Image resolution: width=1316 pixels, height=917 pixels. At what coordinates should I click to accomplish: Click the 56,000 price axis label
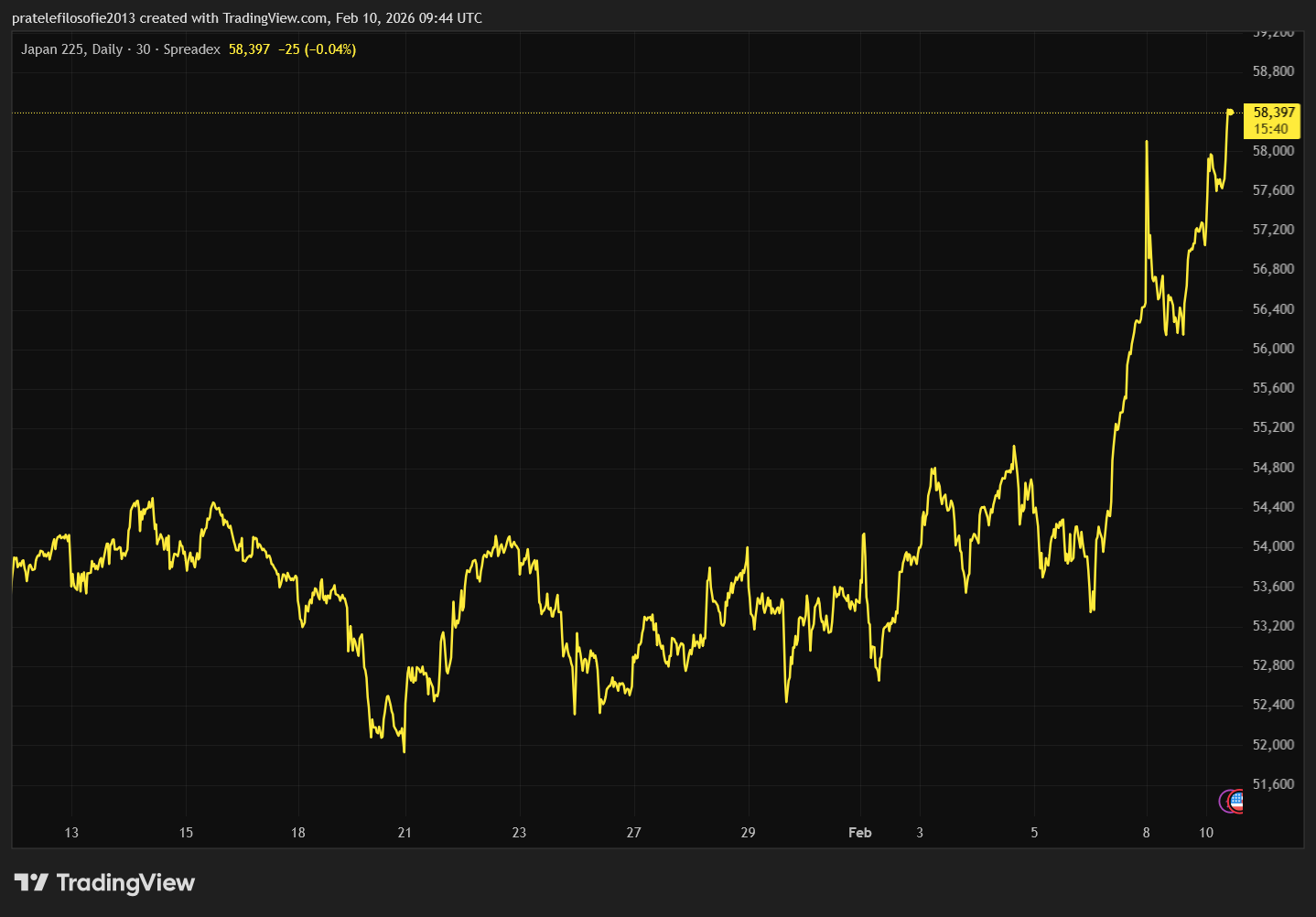pyautogui.click(x=1273, y=349)
